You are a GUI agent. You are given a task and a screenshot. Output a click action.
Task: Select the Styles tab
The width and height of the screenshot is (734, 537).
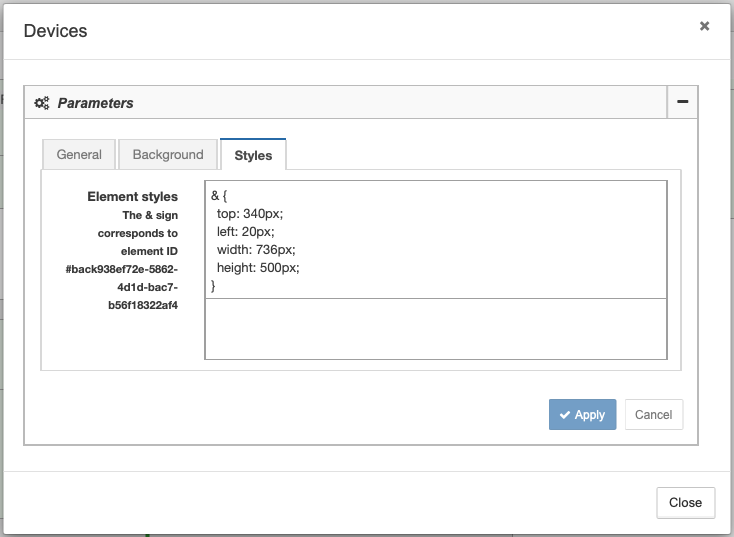(253, 155)
